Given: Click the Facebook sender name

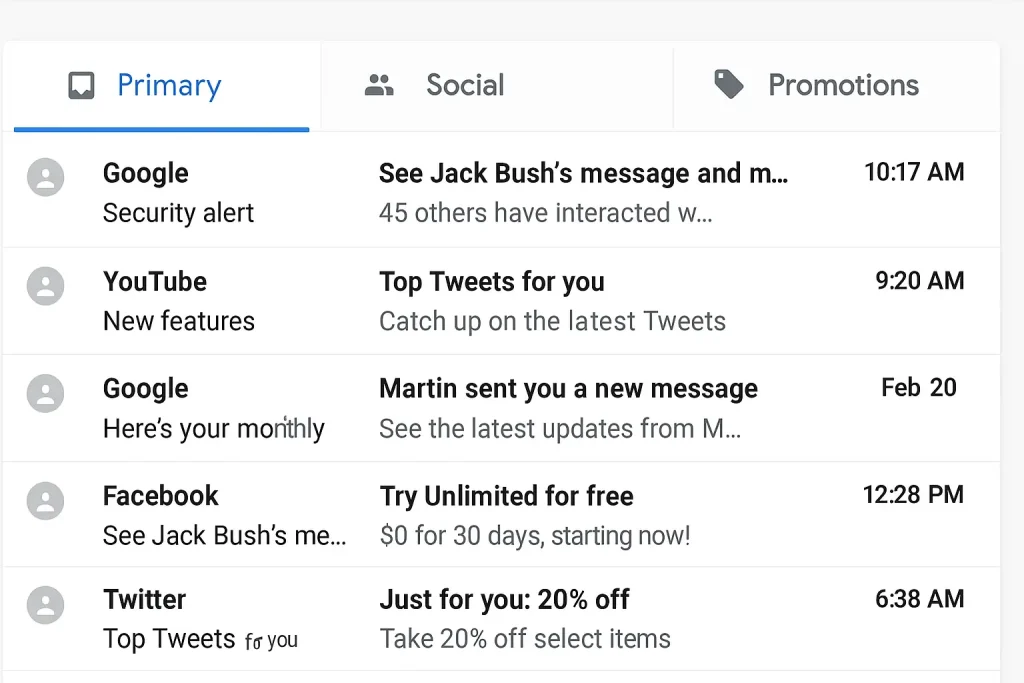Looking at the screenshot, I should [160, 496].
